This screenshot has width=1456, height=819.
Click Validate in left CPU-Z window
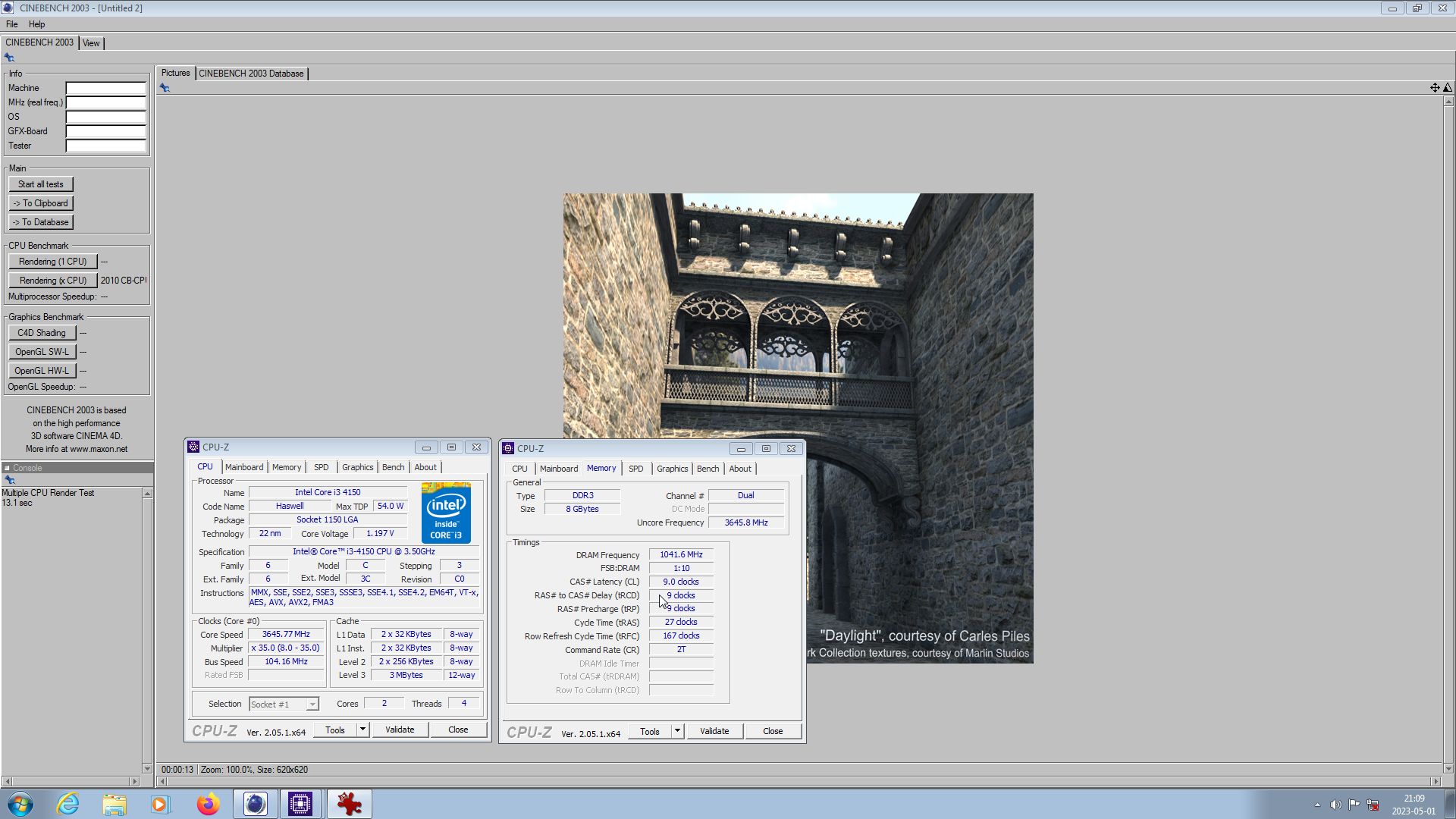[x=400, y=730]
